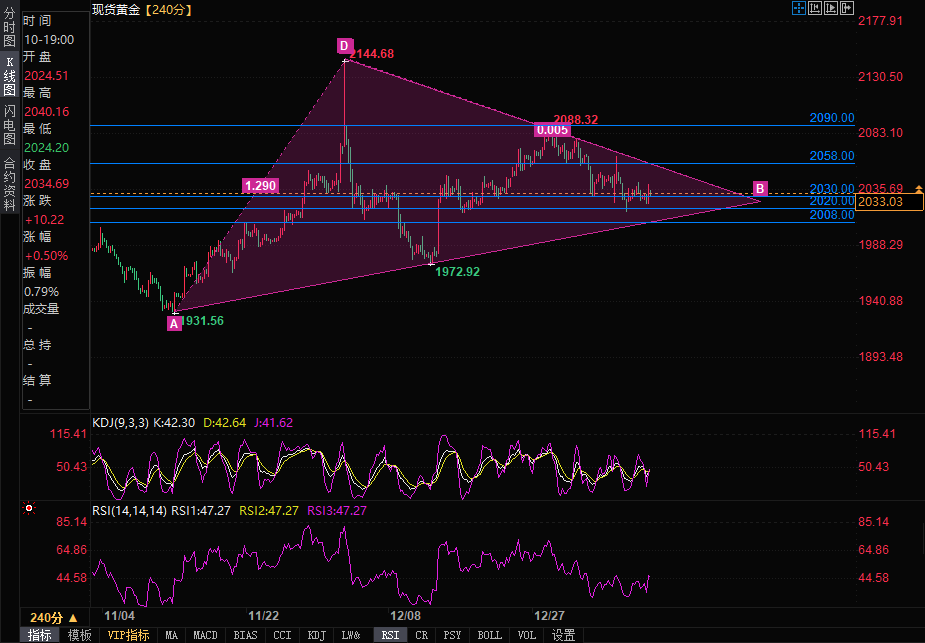Switch to the 模板 tab
The image size is (925, 643).
point(79,635)
